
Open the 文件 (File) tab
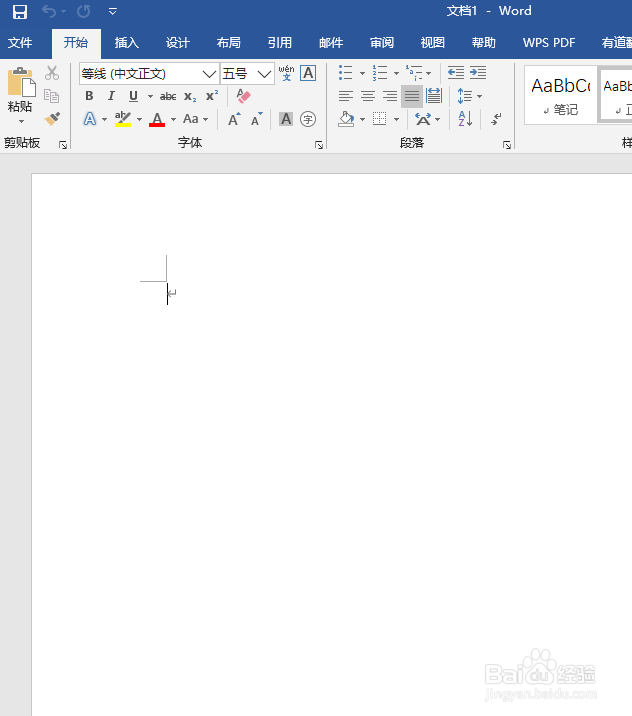[x=20, y=43]
